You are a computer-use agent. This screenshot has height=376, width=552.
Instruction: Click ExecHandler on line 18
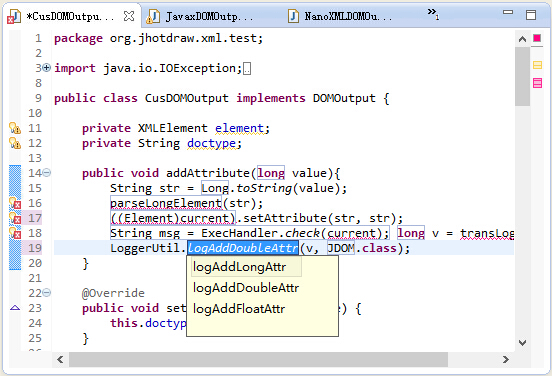(239, 233)
